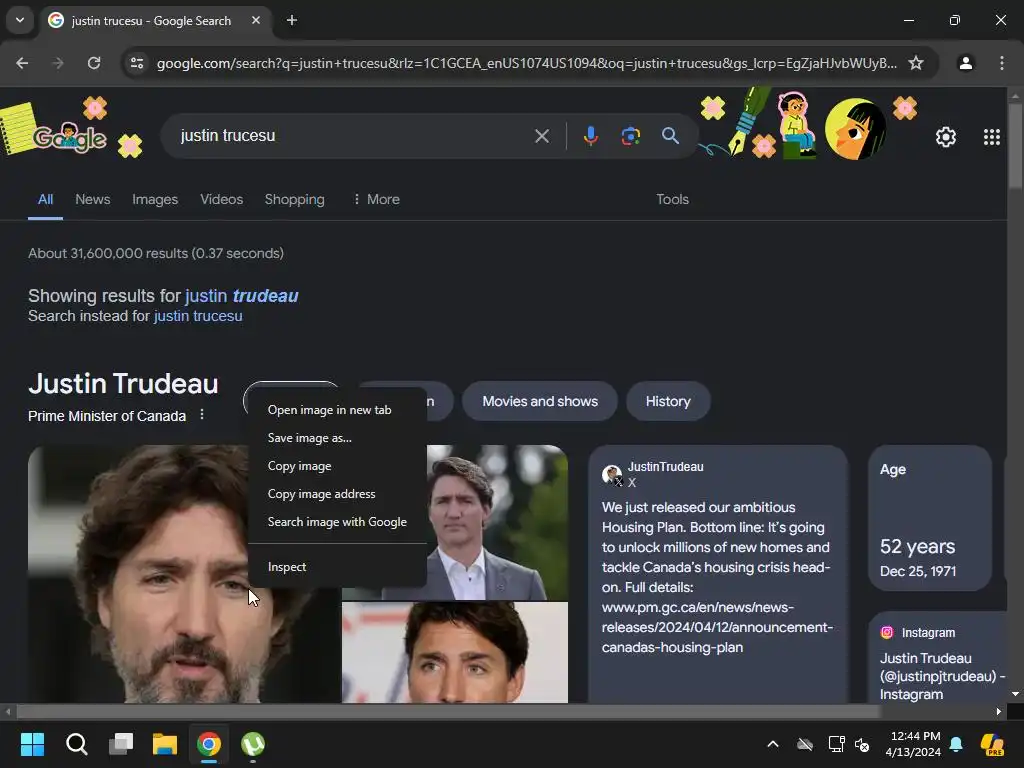Open the JustinTrudeau X post header

(653, 474)
